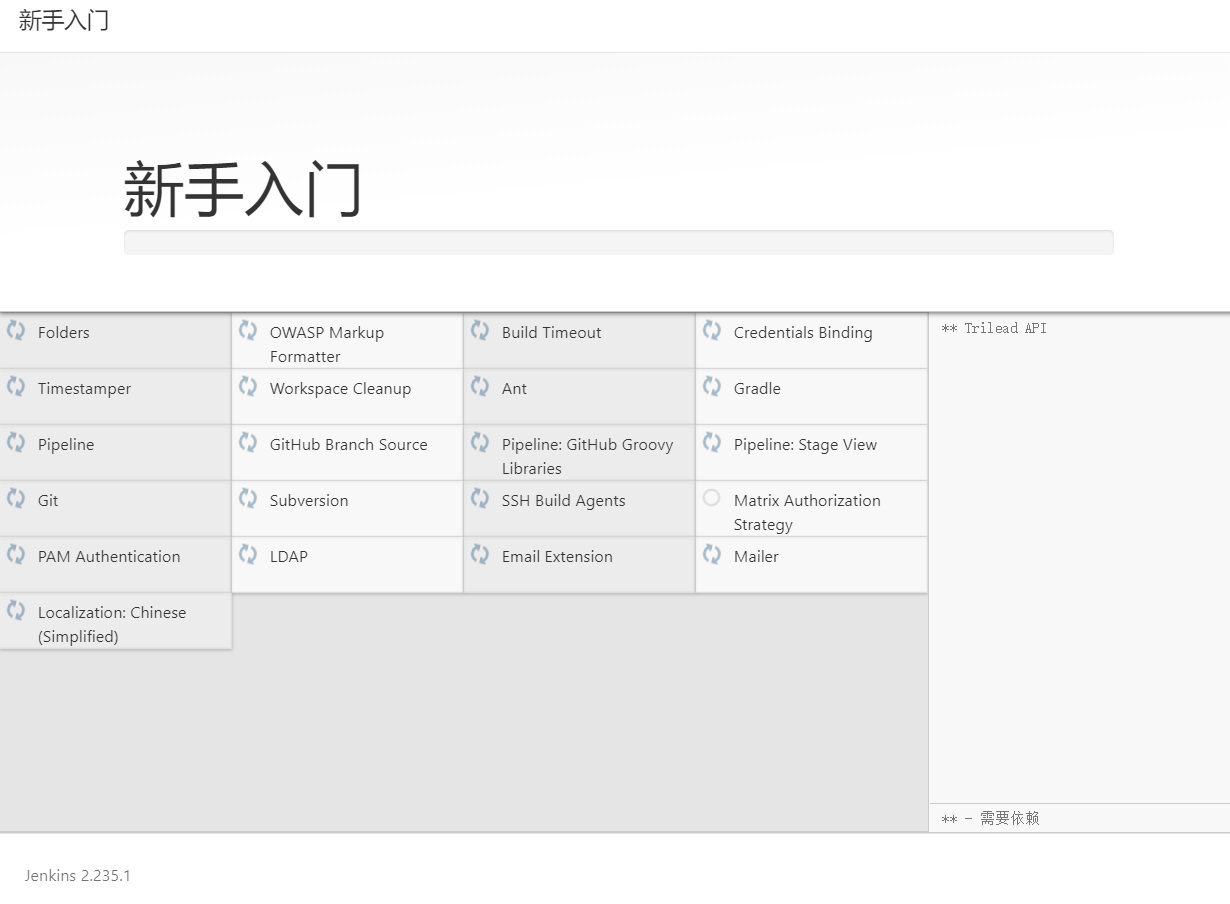Click the spinner icon beside OWASP Markup Formatter
The image size is (1230, 904).
click(248, 331)
